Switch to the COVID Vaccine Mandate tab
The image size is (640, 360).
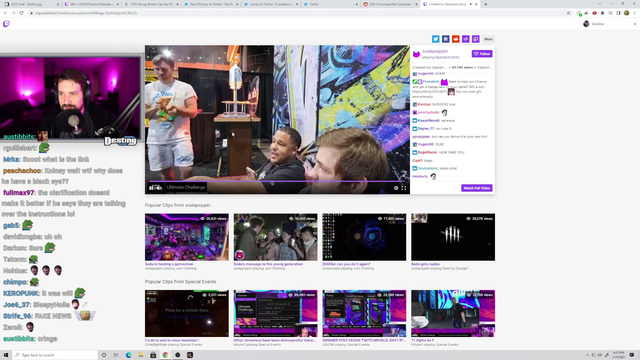[91, 4]
